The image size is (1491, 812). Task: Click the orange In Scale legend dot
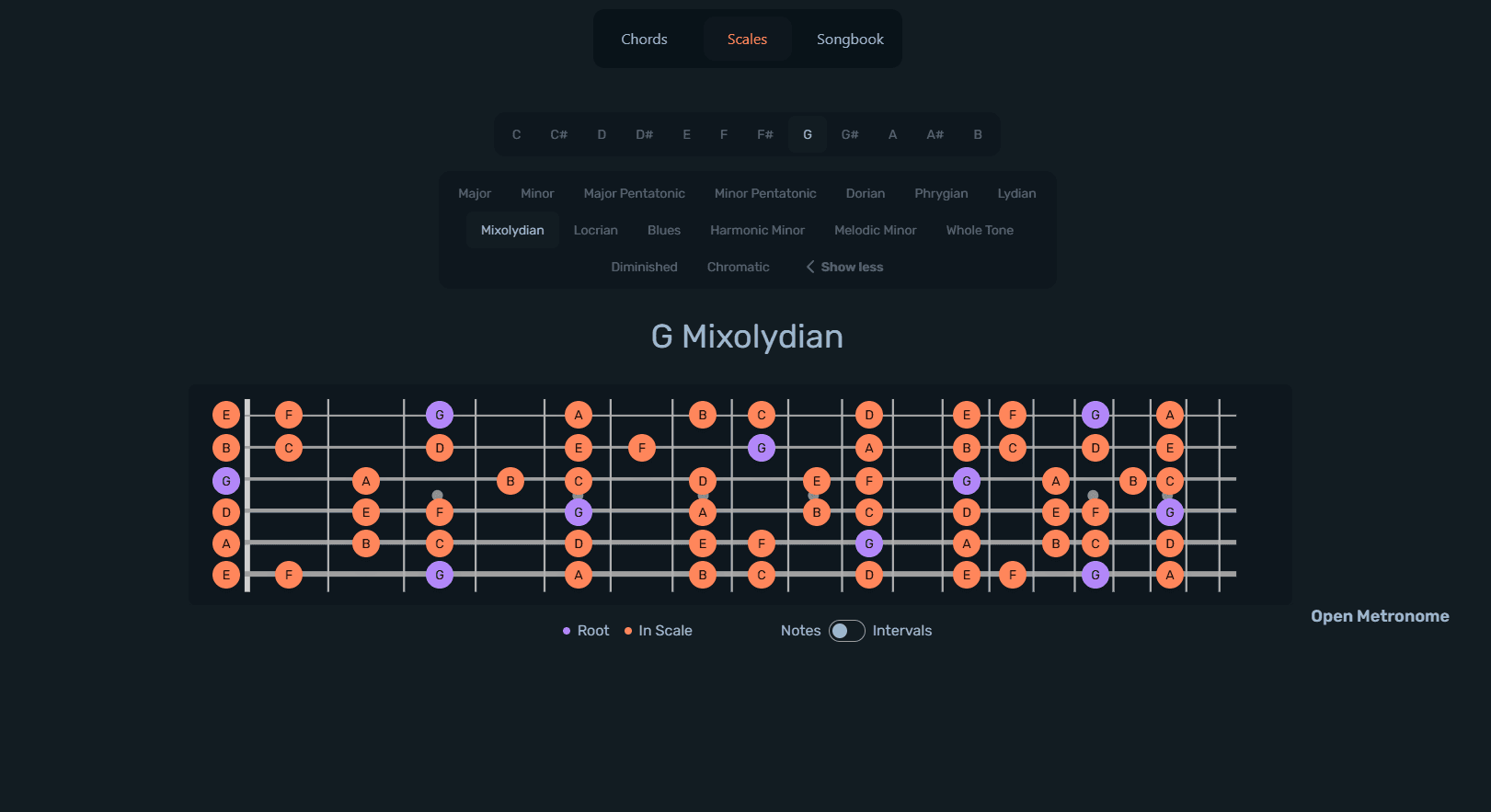click(628, 631)
